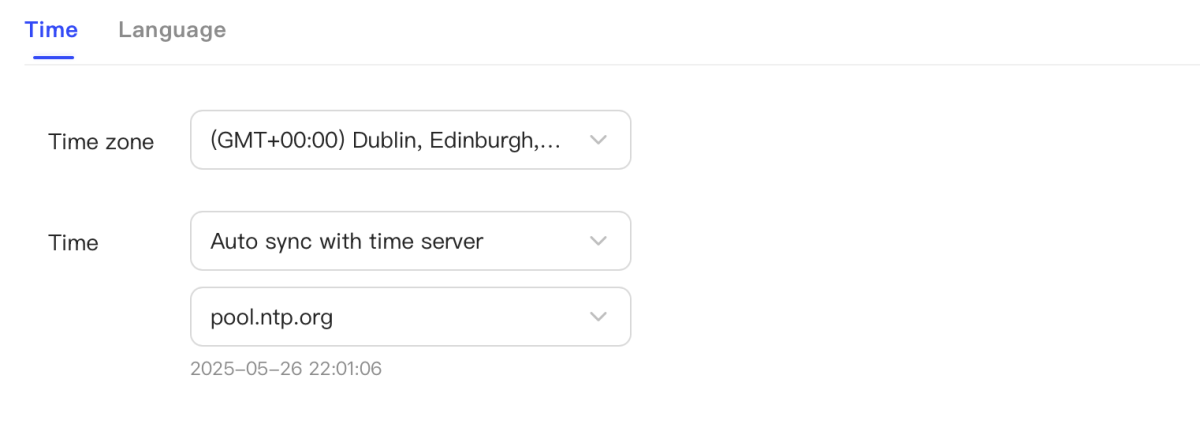Click the chevron next to pool.ntp.org
The height and width of the screenshot is (439, 1200).
[598, 317]
